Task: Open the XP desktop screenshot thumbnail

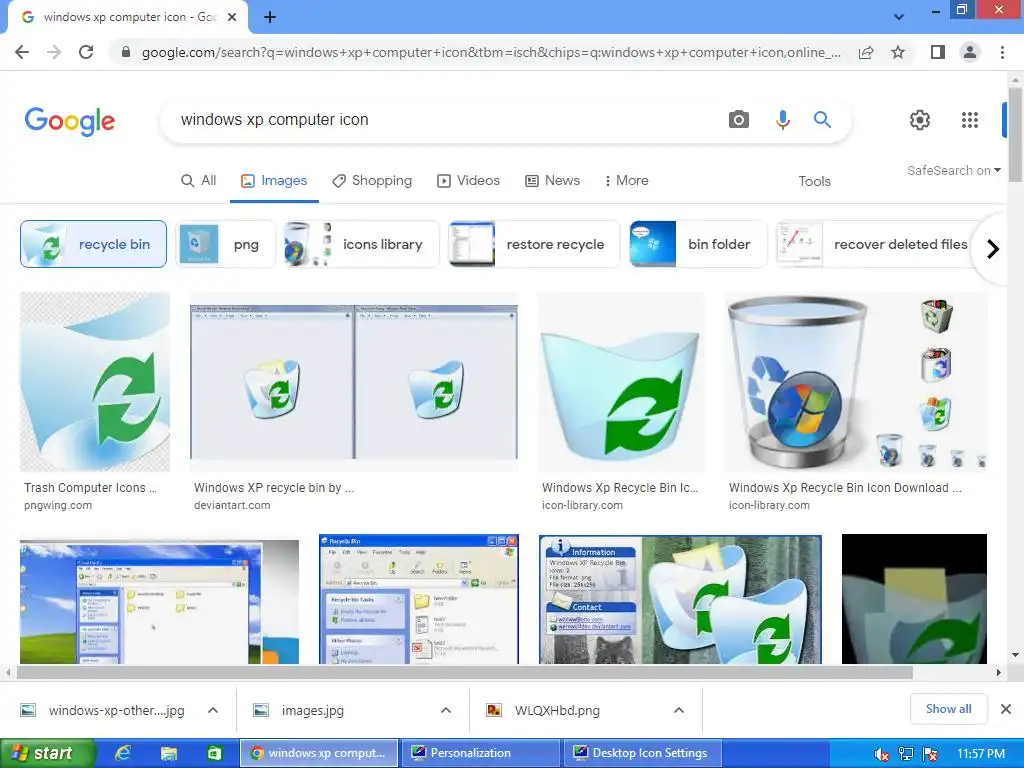Action: 159,602
